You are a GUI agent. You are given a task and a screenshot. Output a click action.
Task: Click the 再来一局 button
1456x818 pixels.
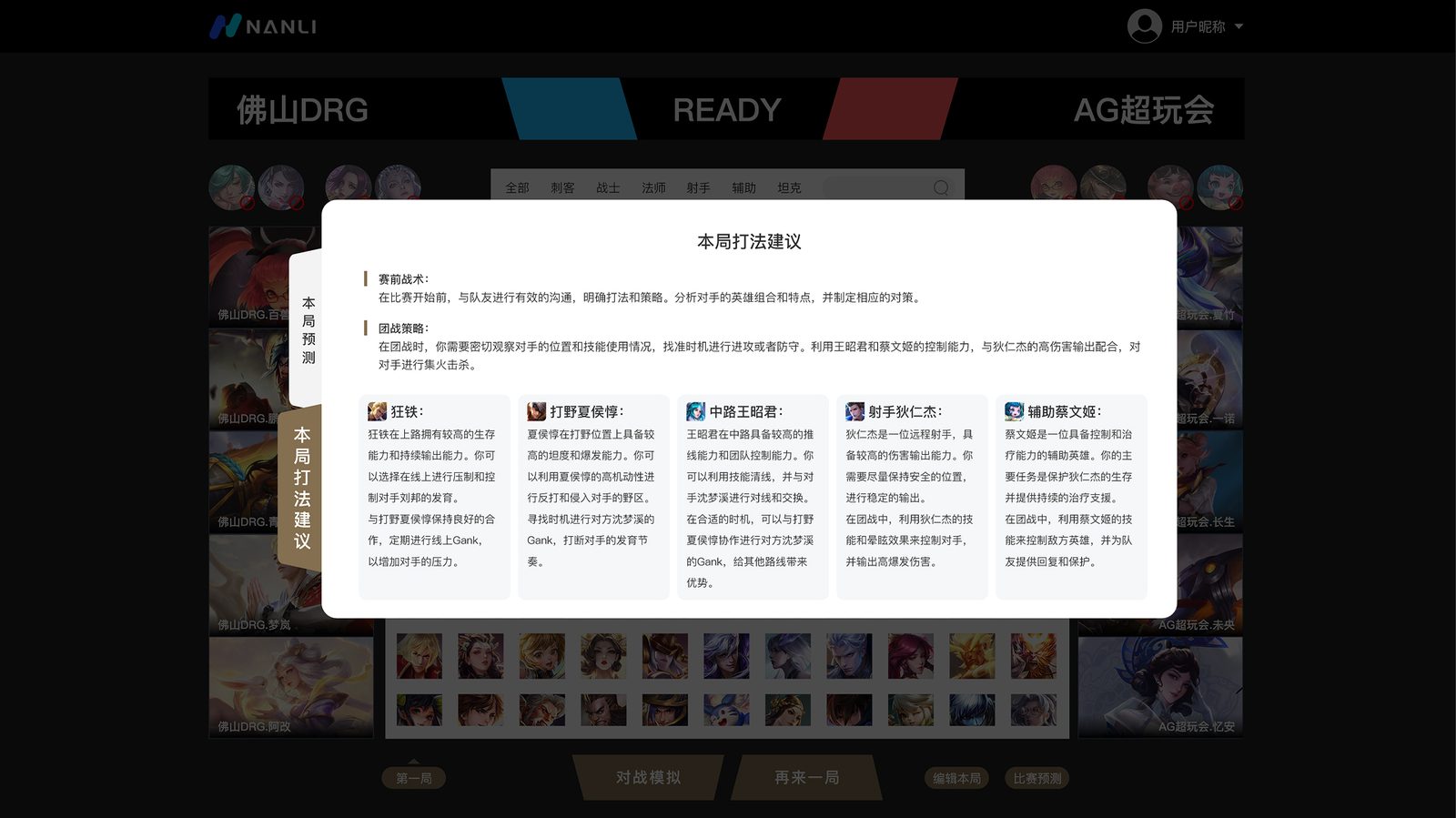coord(806,777)
